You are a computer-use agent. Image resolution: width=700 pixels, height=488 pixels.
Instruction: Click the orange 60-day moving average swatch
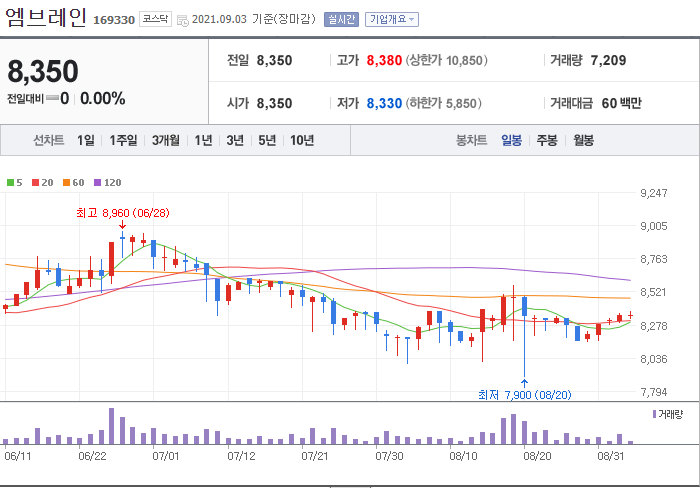point(67,182)
